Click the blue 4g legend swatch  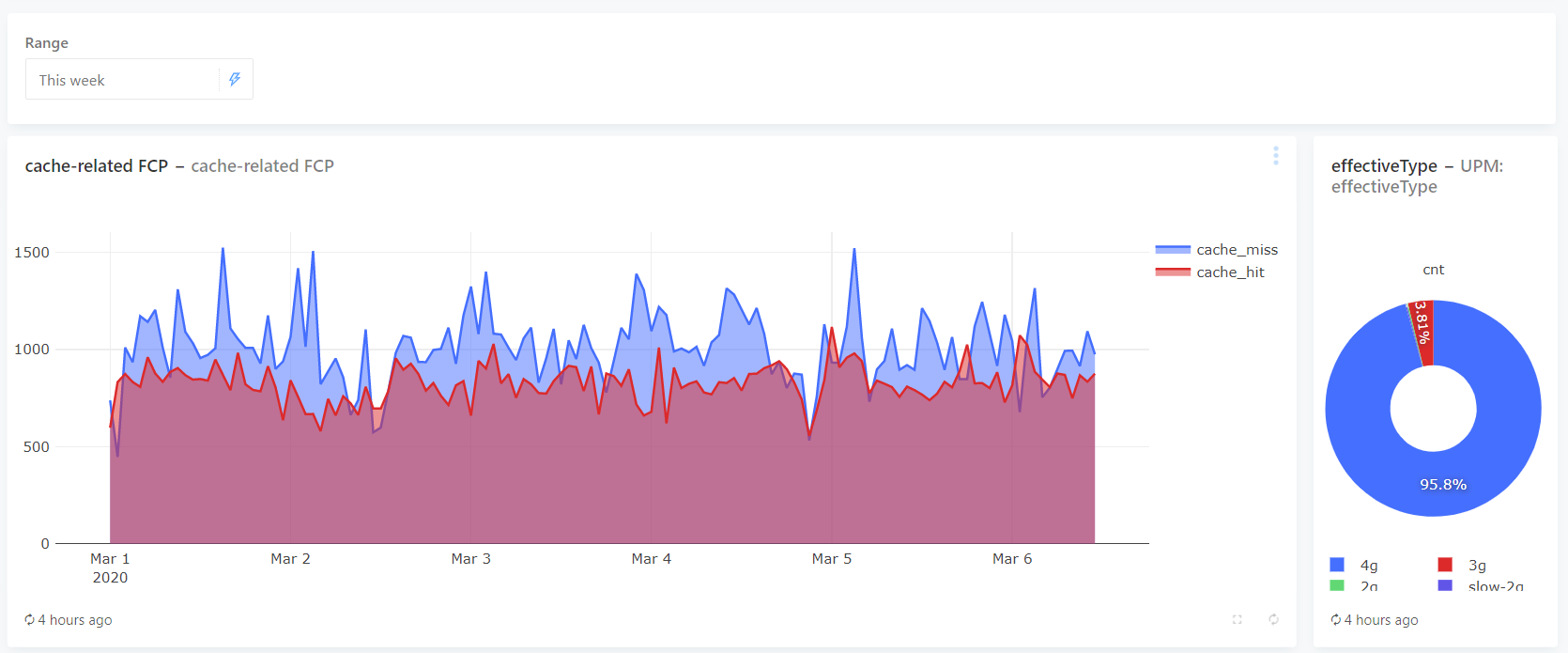coord(1337,565)
